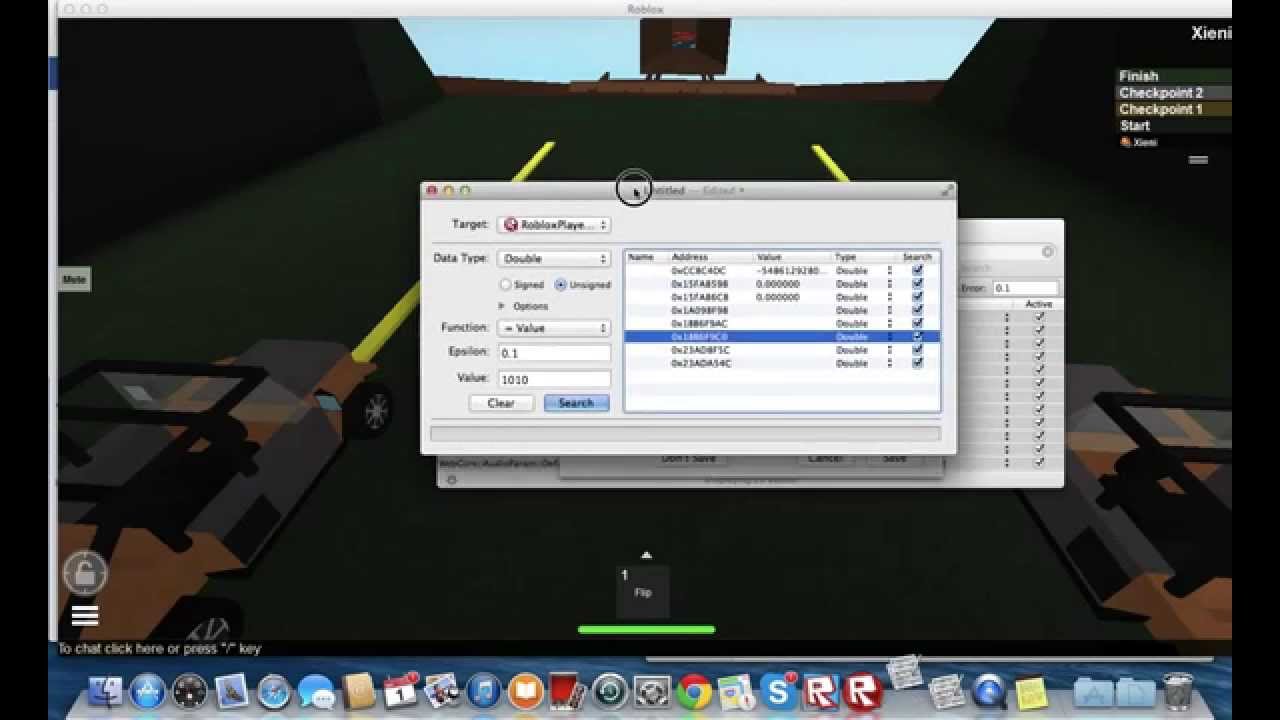1280x720 pixels.
Task: Open the Roblox hamburger menu icon
Action: (85, 616)
